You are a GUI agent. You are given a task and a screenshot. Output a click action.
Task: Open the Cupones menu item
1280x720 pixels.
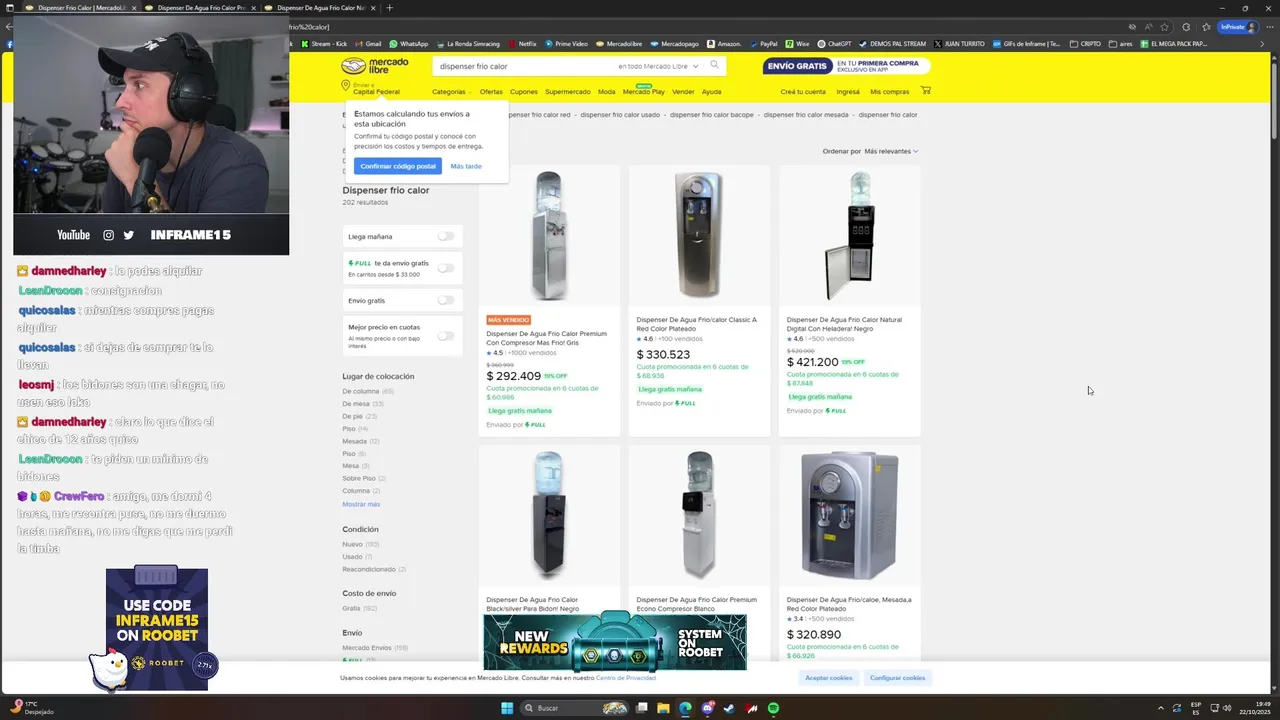524,92
